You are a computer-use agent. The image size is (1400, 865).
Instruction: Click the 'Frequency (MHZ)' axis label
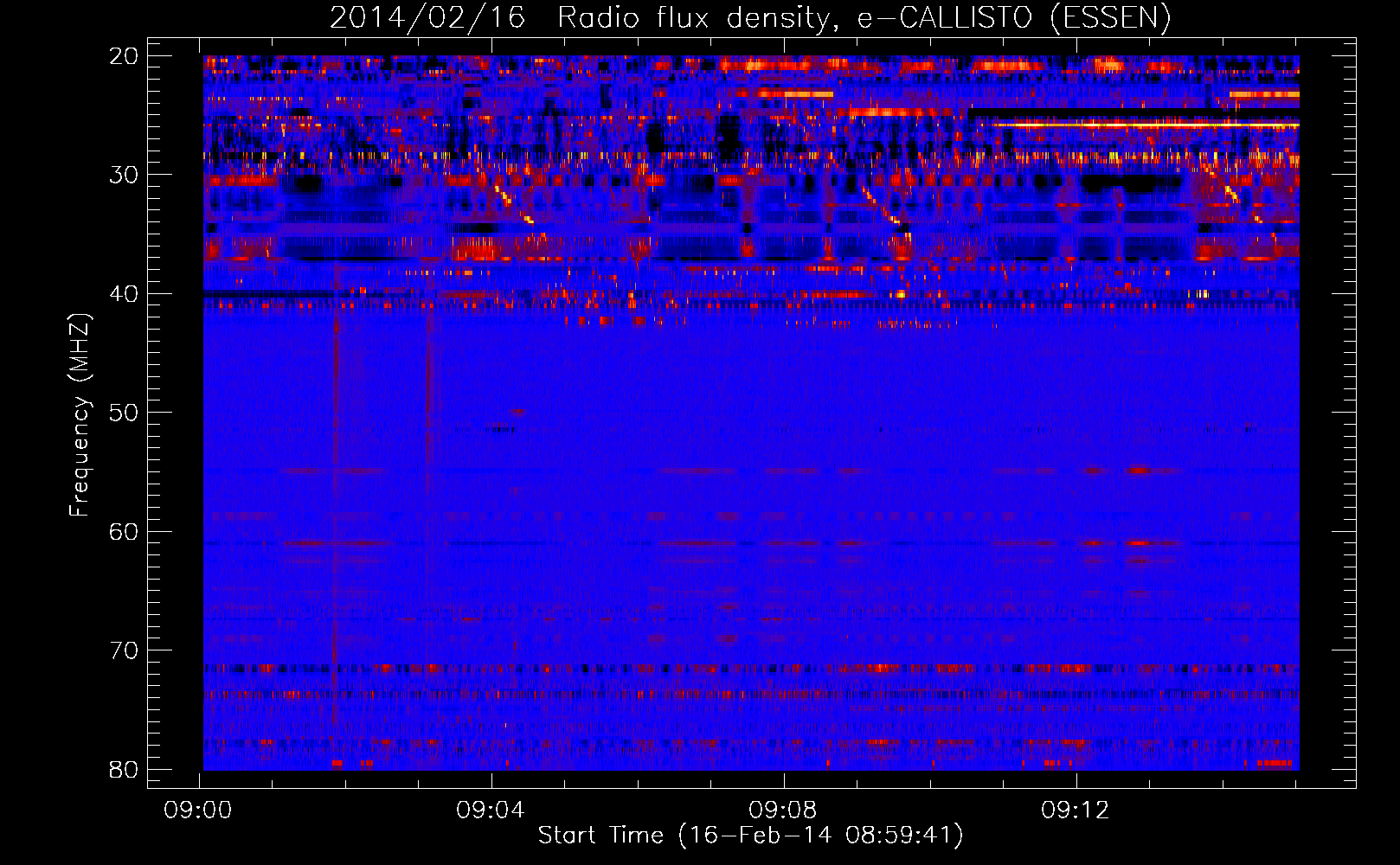80,415
